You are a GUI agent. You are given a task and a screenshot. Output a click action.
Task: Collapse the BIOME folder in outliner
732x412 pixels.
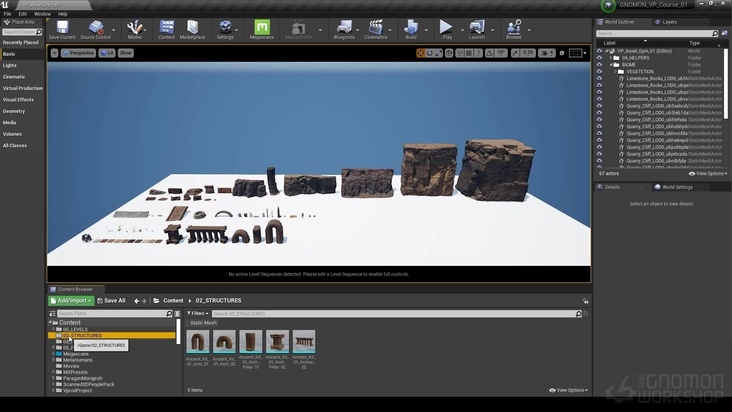pyautogui.click(x=611, y=65)
